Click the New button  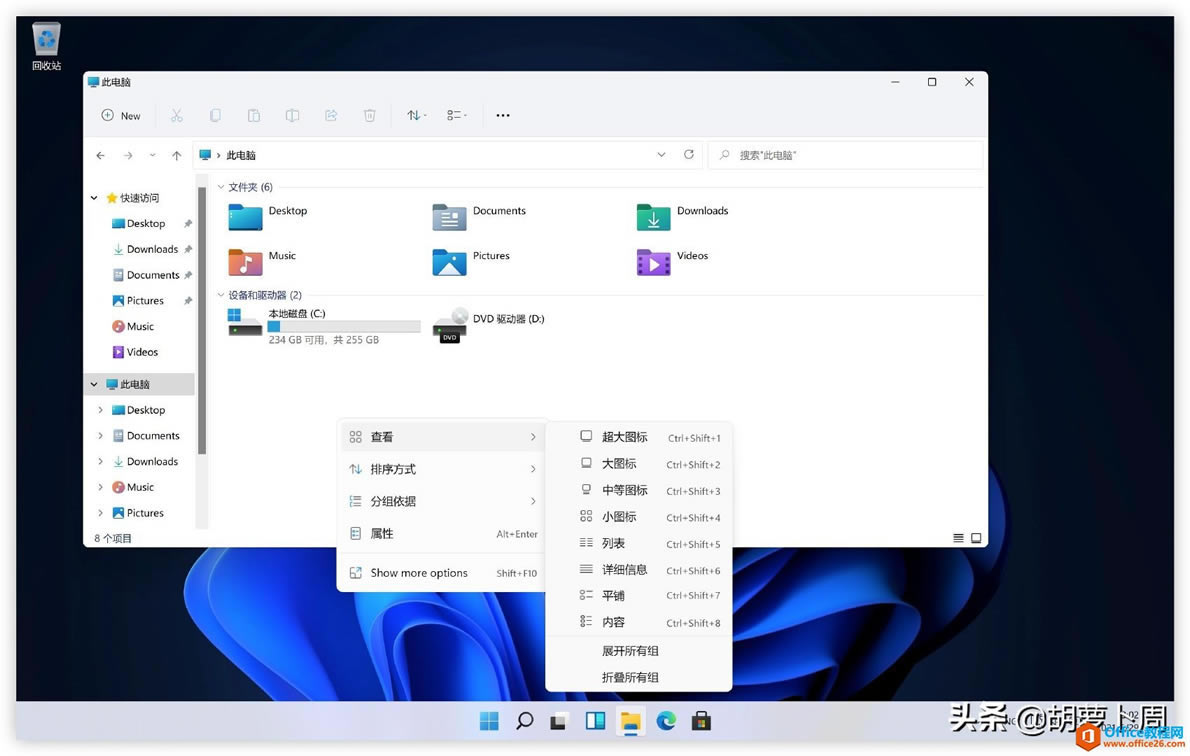tap(121, 115)
